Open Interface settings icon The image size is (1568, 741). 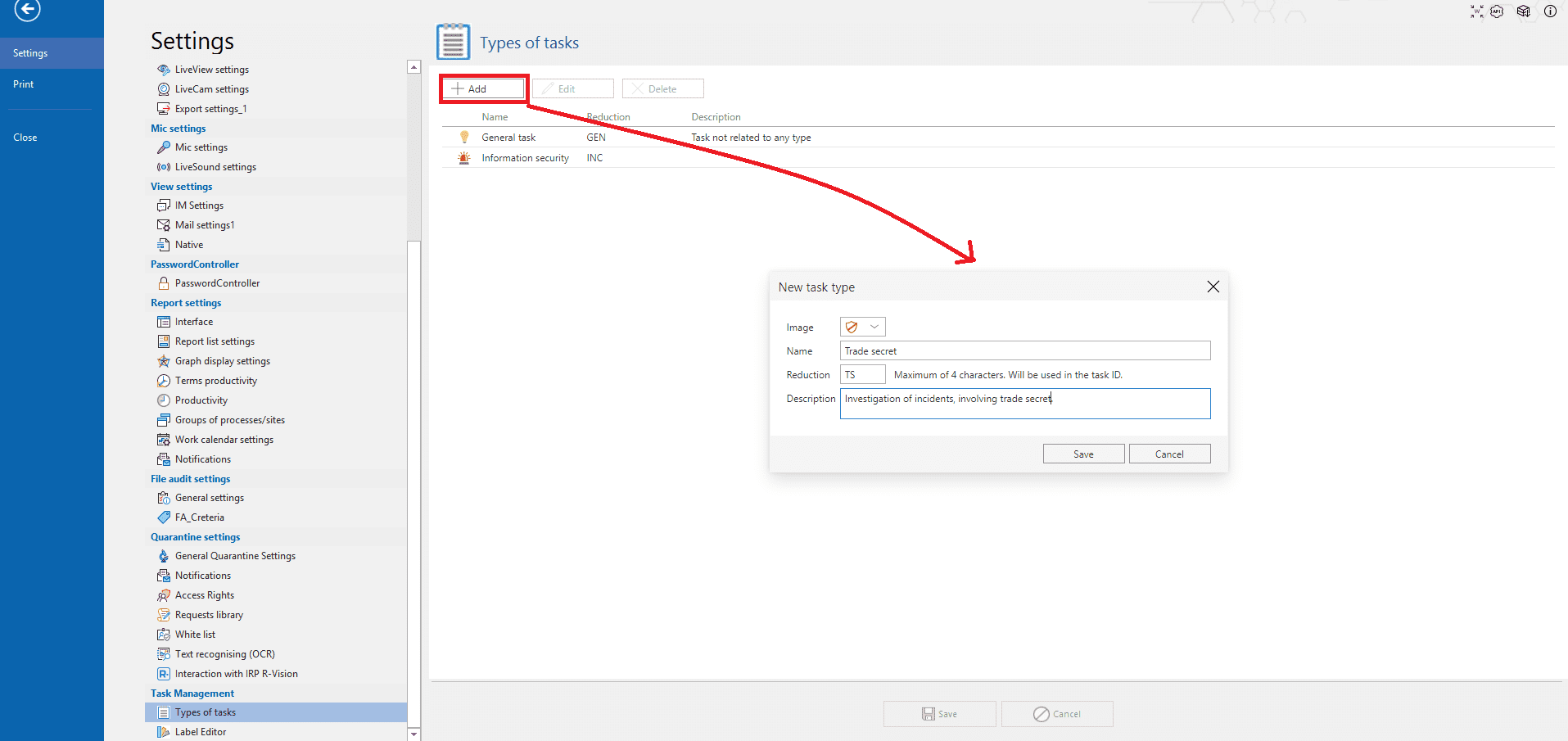pyautogui.click(x=164, y=322)
